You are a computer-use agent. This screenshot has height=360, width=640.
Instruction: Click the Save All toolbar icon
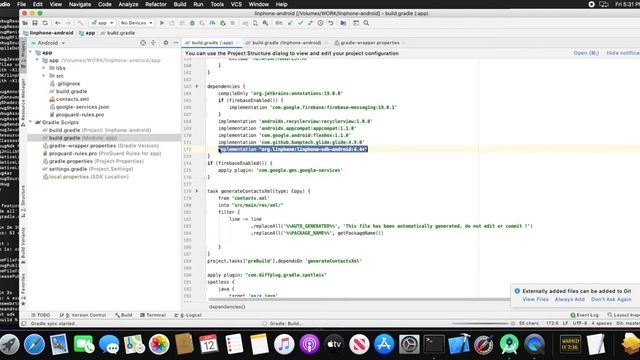coord(35,23)
